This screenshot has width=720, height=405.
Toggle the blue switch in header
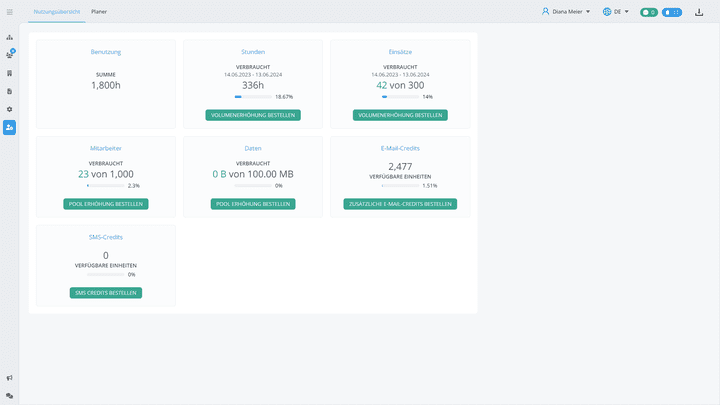(672, 12)
